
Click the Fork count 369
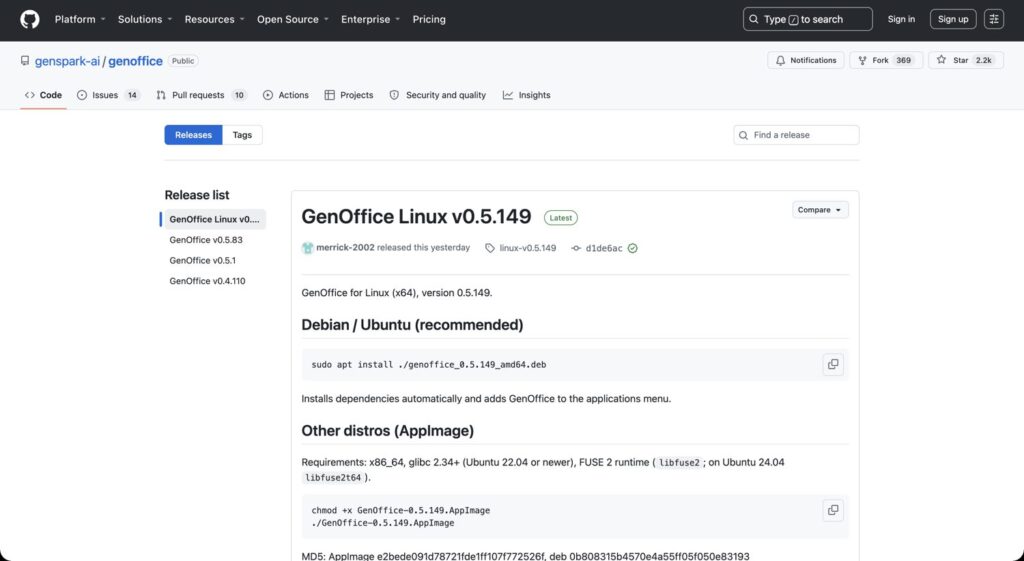click(903, 60)
